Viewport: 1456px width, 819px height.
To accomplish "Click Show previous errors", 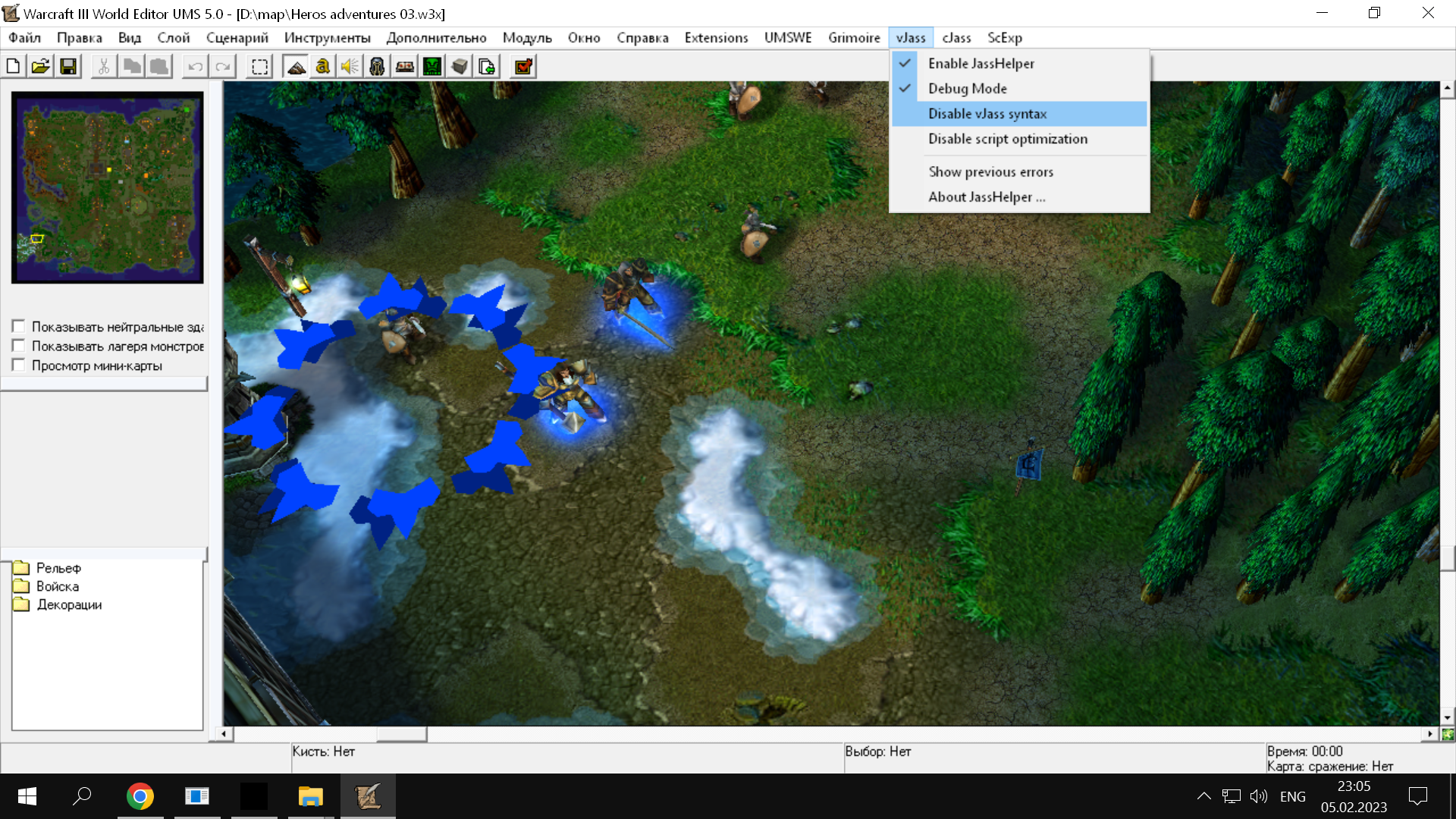I will (1019, 172).
